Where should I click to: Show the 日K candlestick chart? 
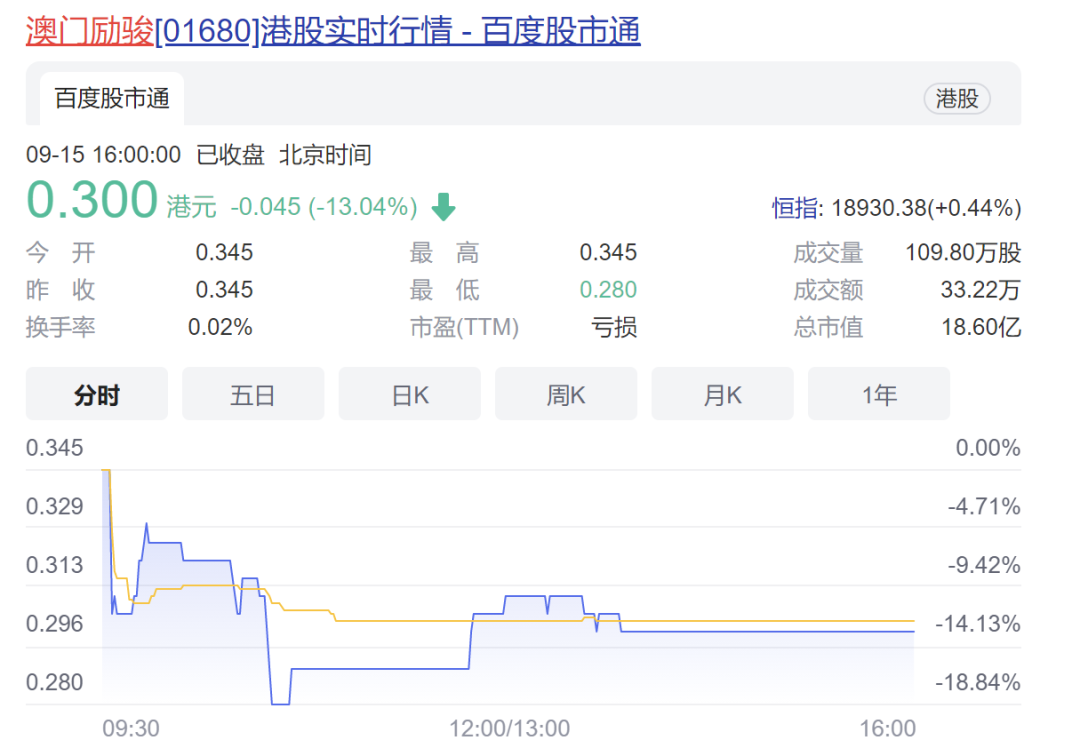[409, 395]
